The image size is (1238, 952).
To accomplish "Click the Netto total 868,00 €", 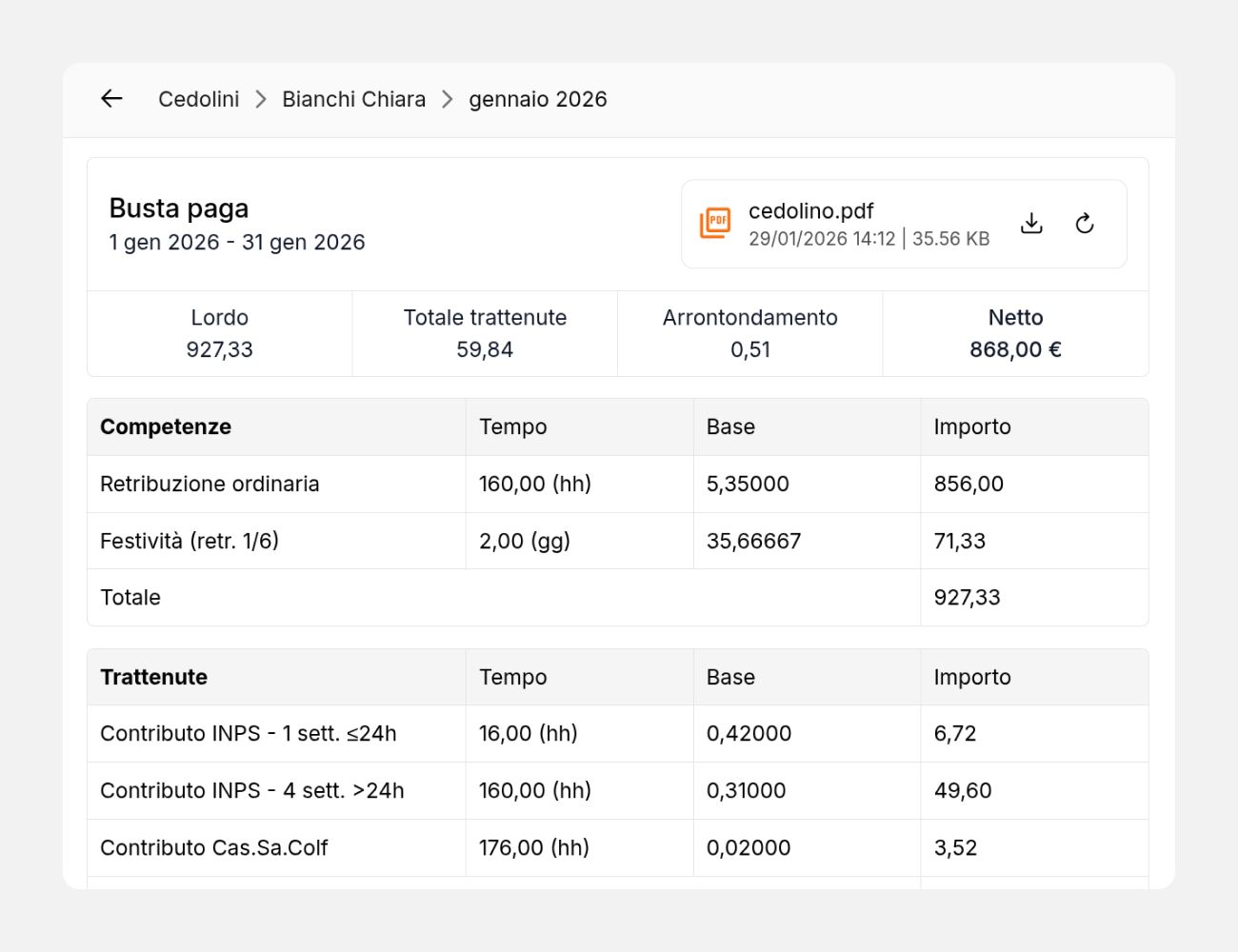I will click(x=1015, y=349).
